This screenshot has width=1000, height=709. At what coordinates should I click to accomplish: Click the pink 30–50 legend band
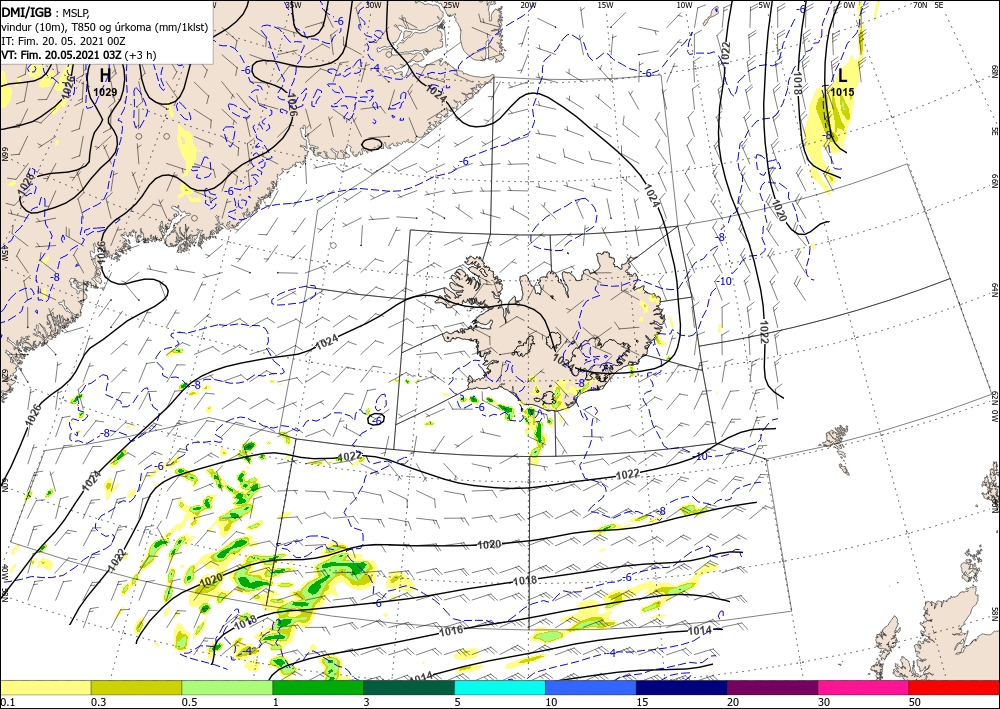coord(864,687)
